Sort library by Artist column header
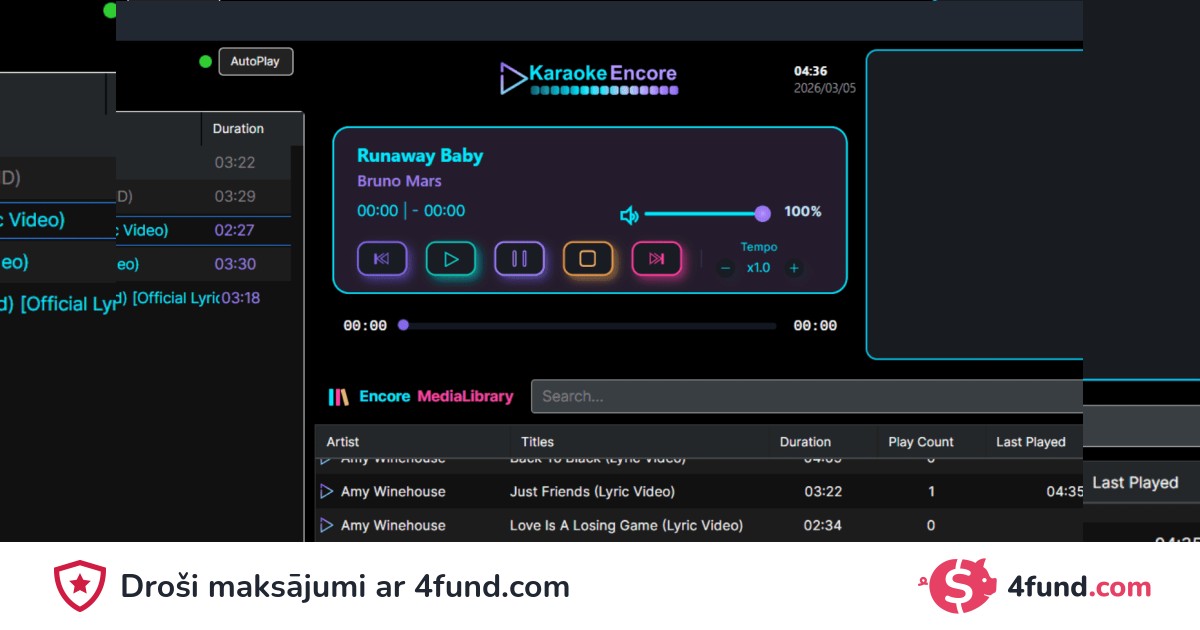This screenshot has width=1200, height=630. pos(343,442)
